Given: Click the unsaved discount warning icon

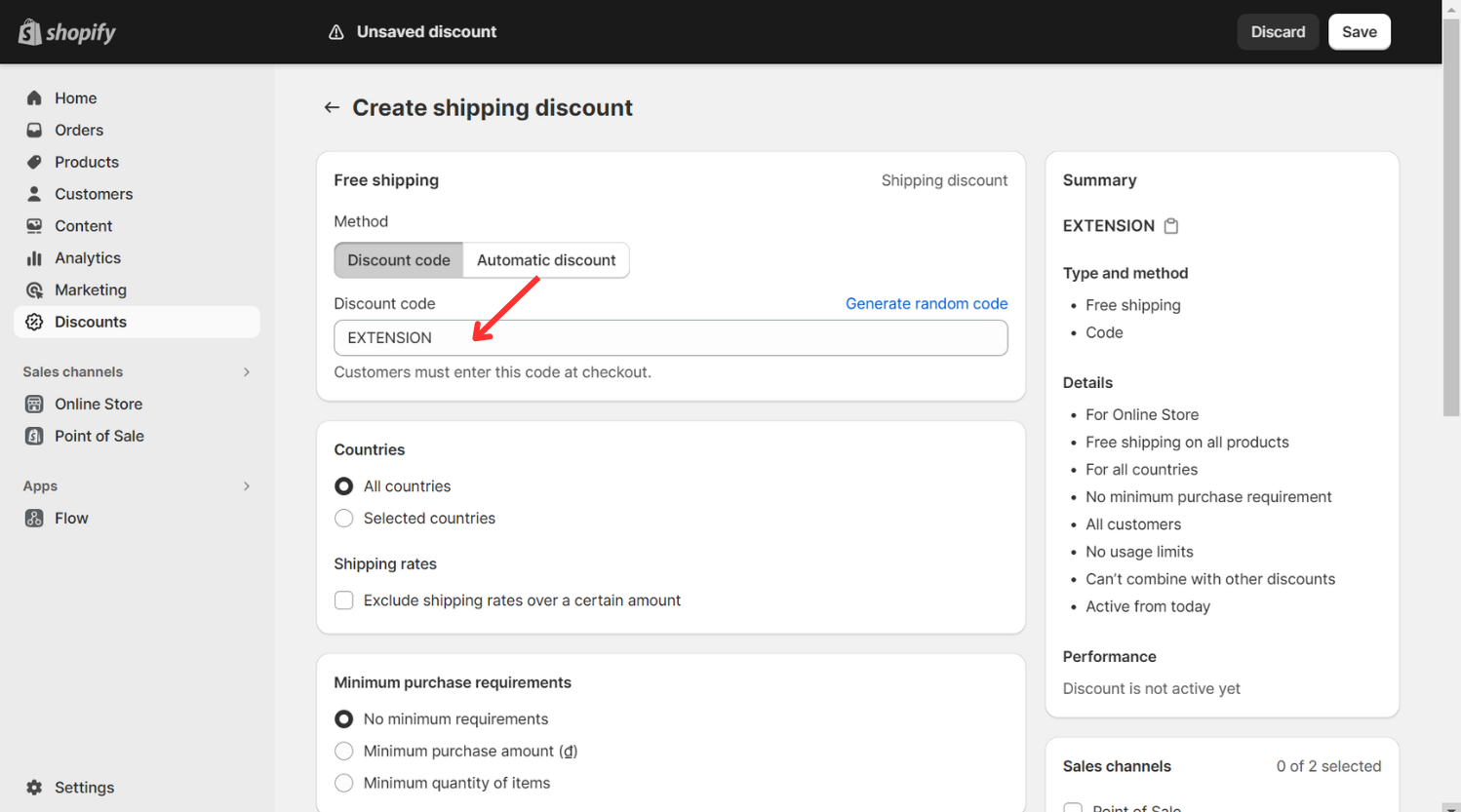Looking at the screenshot, I should tap(336, 32).
